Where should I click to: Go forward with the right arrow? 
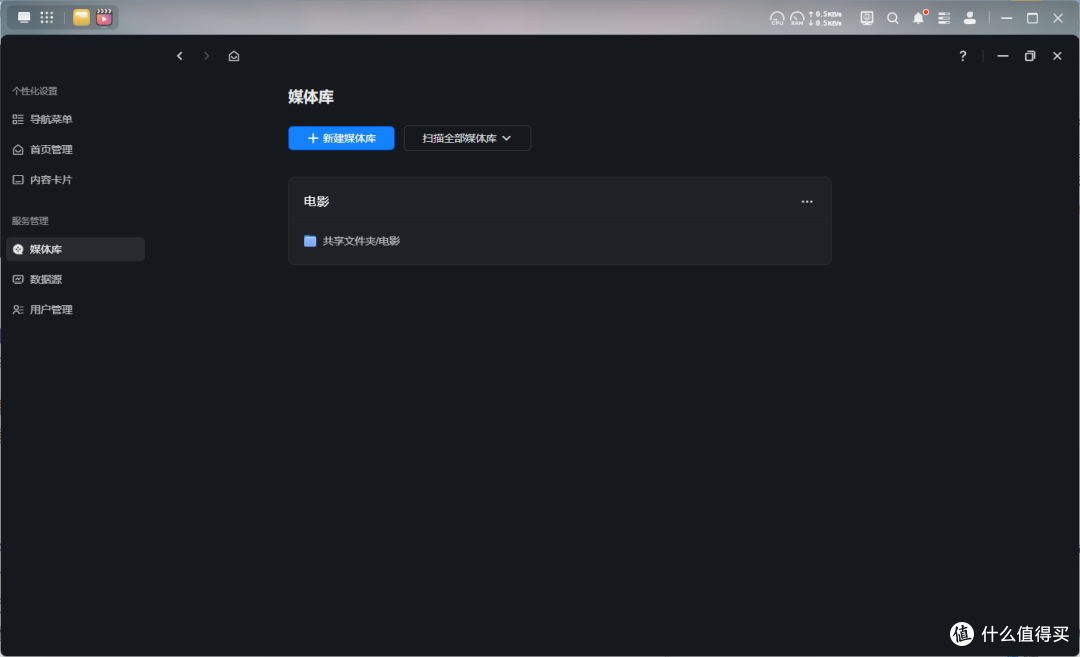206,56
